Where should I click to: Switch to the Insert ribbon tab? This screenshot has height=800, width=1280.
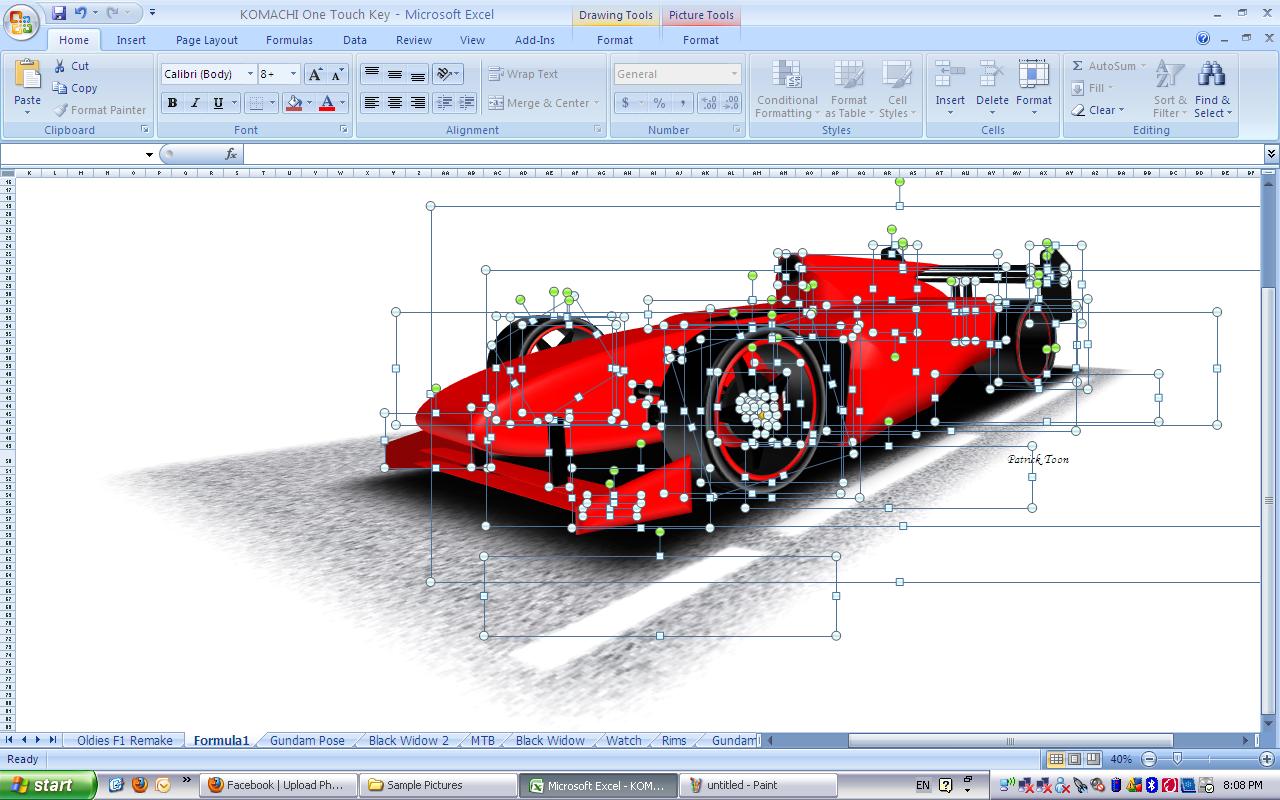pos(131,39)
